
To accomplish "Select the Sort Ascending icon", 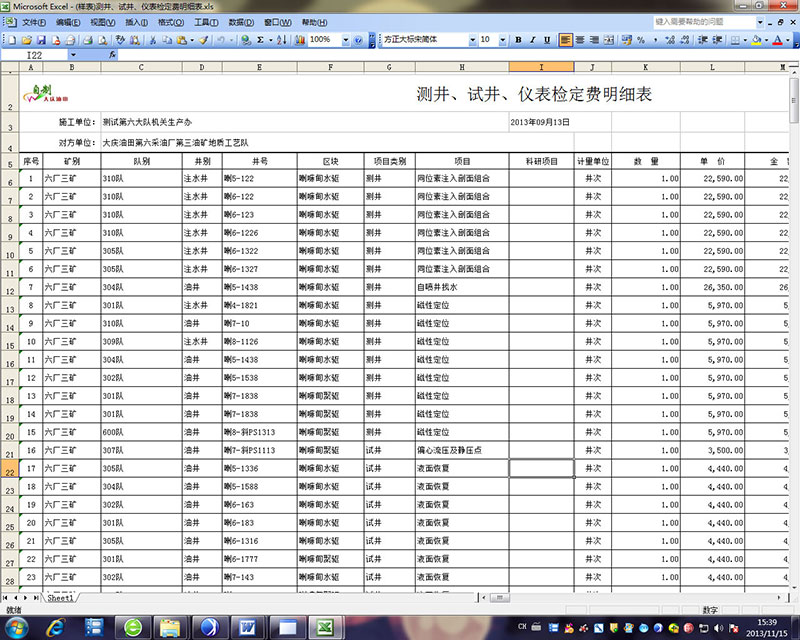I will (281, 39).
